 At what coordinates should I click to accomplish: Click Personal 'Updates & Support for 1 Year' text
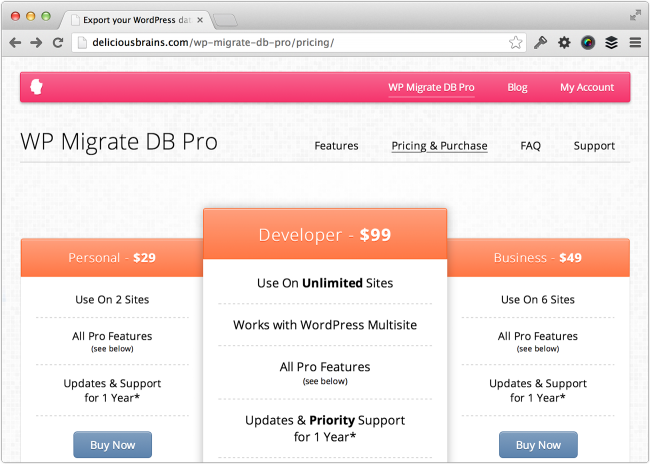112,390
